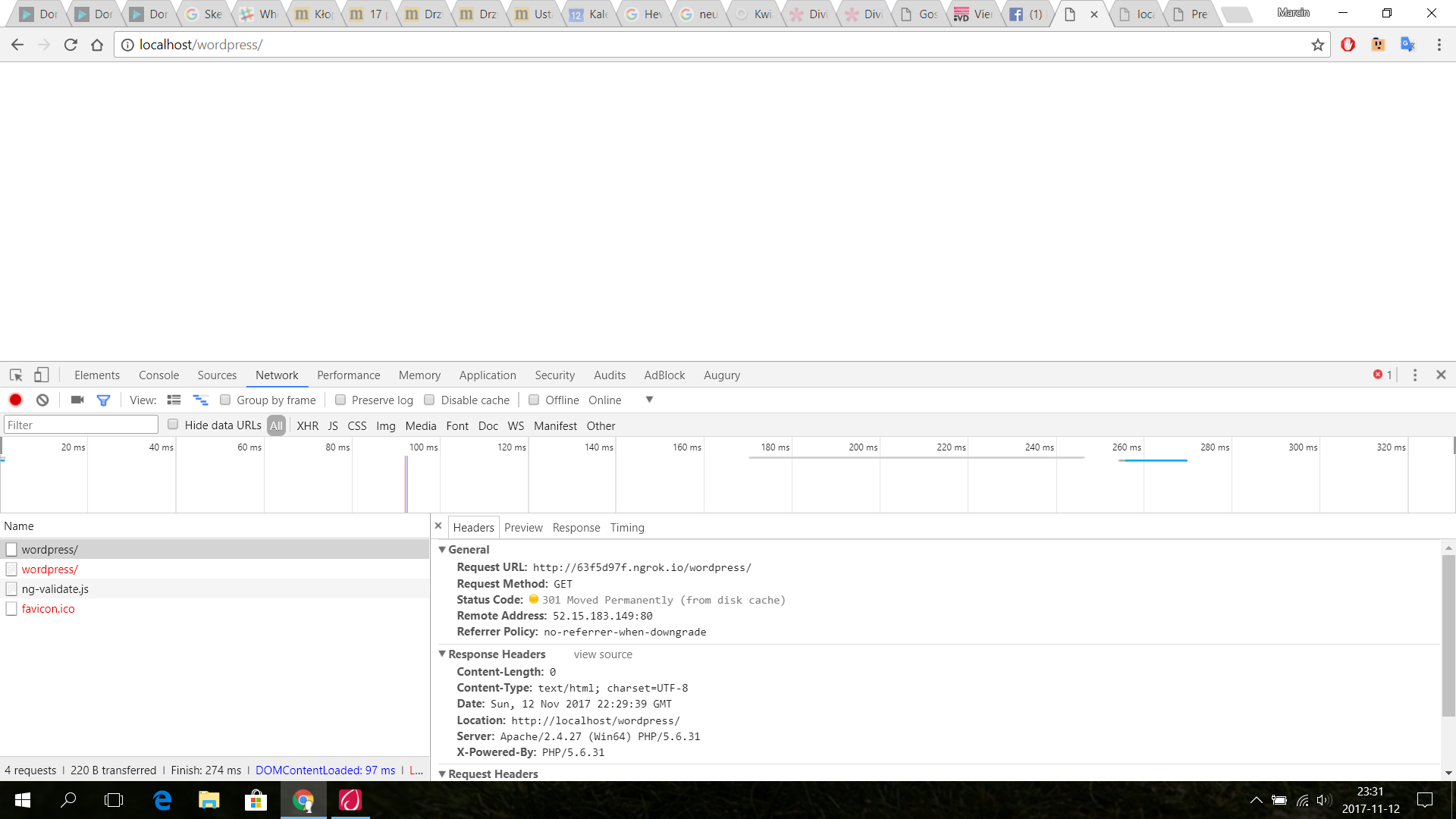This screenshot has height=819, width=1456.
Task: Check Hide data URLs option
Action: 173,425
